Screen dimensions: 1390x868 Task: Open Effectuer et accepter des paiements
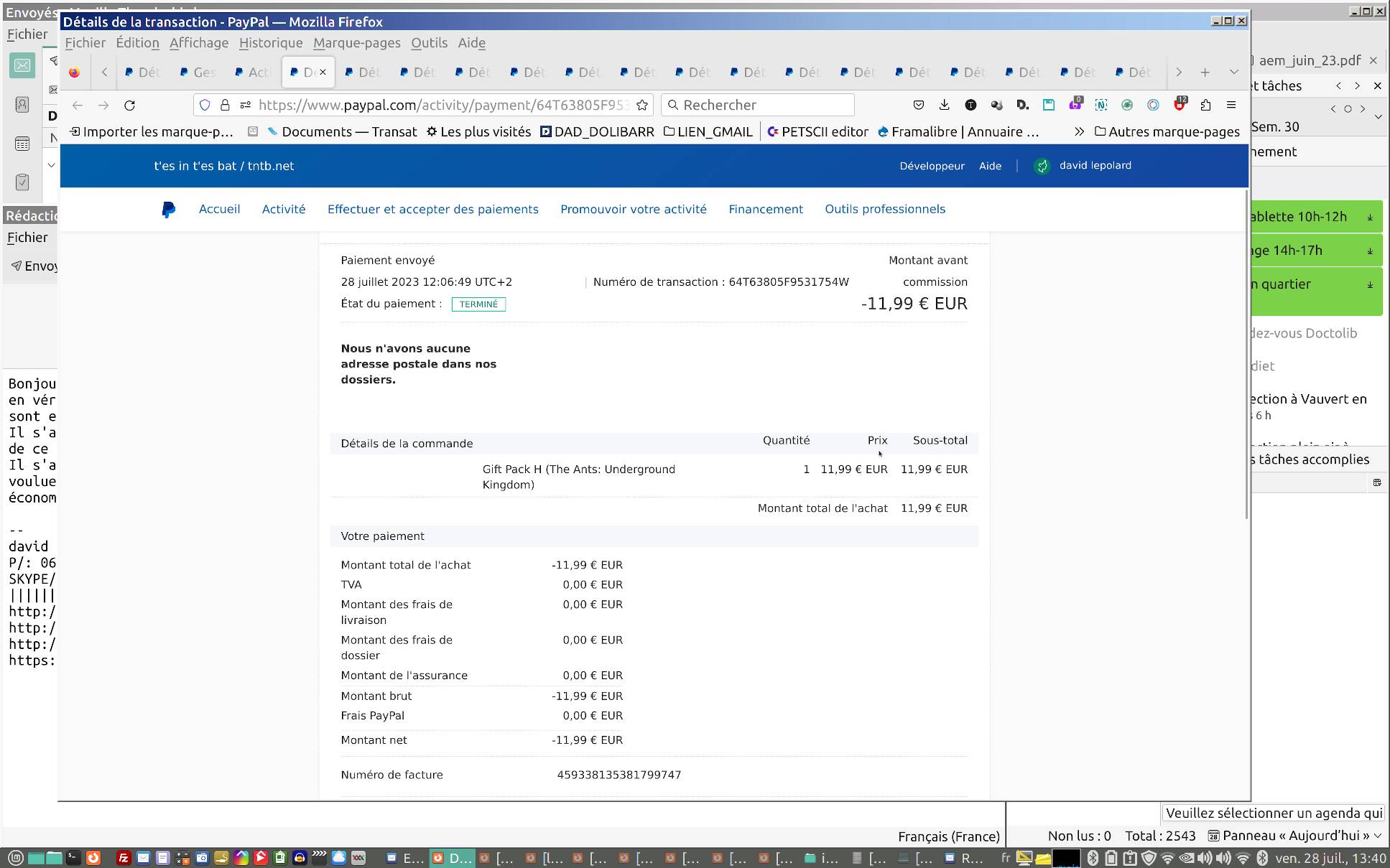(x=432, y=209)
